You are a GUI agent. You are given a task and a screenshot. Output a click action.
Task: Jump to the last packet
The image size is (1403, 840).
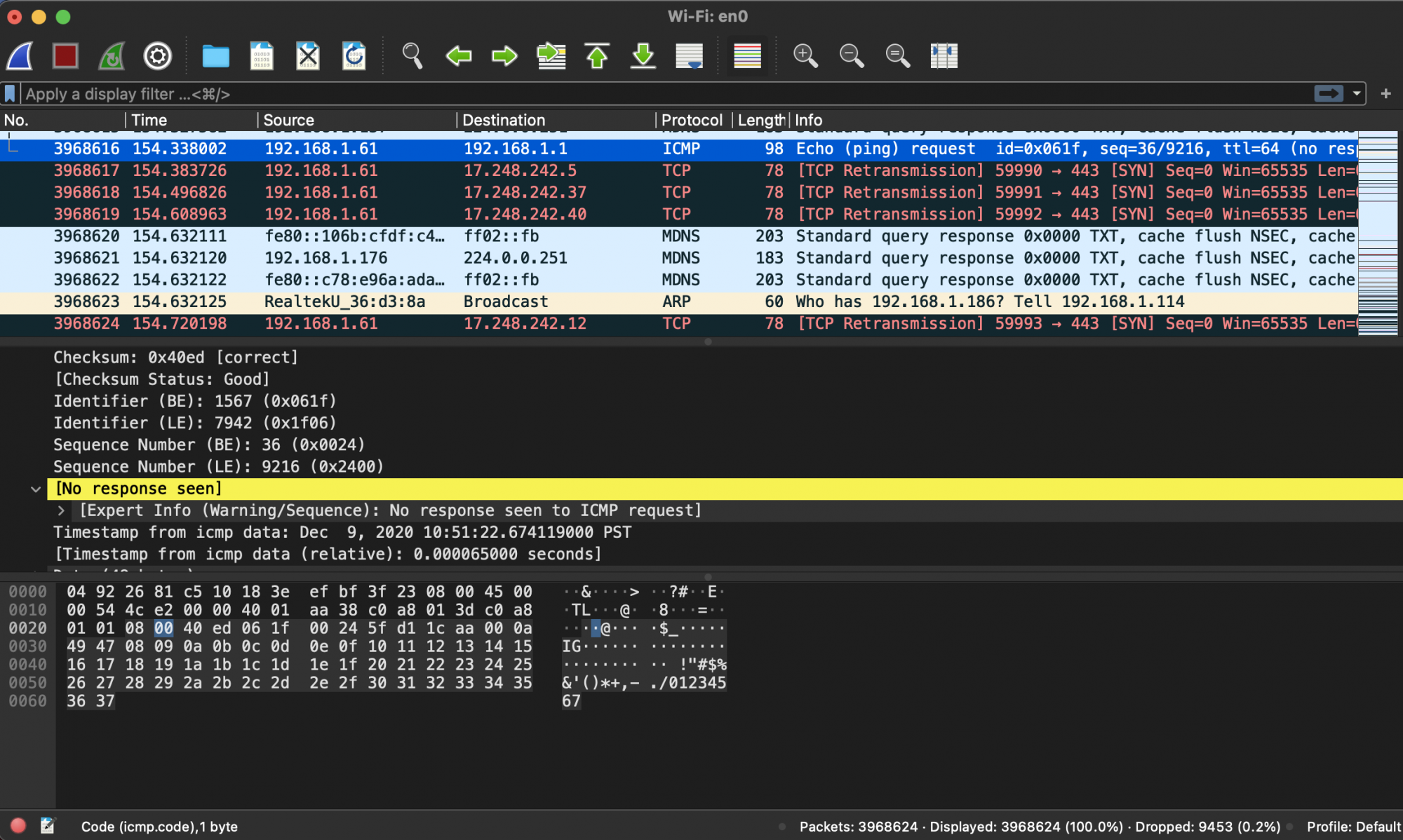tap(643, 55)
